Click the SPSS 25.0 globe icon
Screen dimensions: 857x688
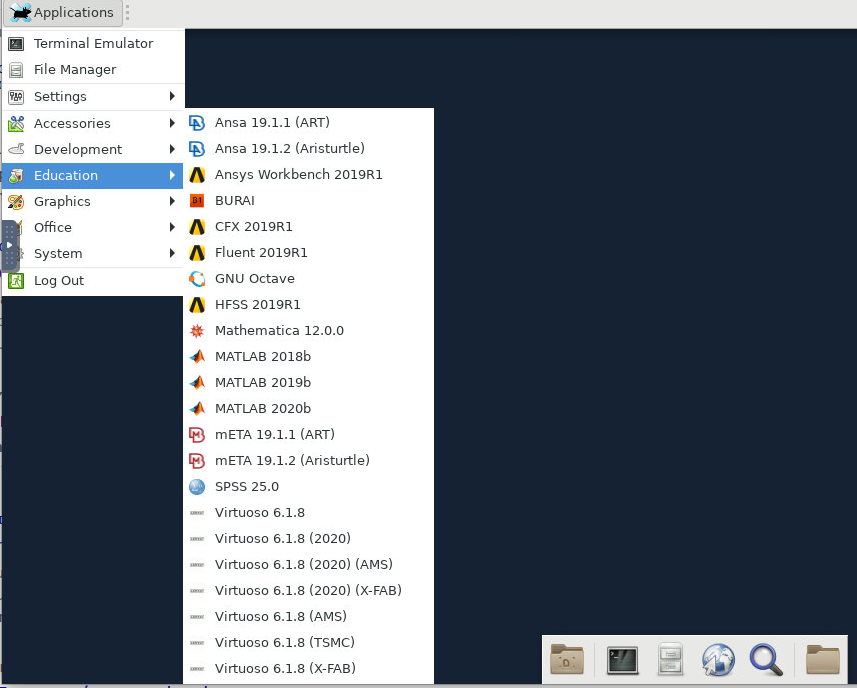pyautogui.click(x=197, y=486)
